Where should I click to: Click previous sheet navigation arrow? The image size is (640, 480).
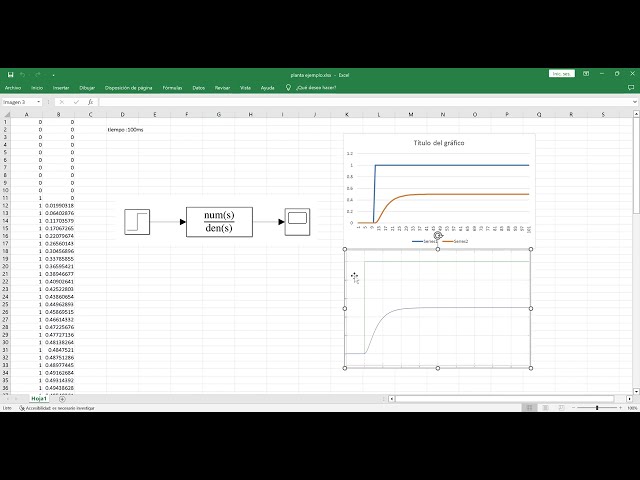coord(7,399)
